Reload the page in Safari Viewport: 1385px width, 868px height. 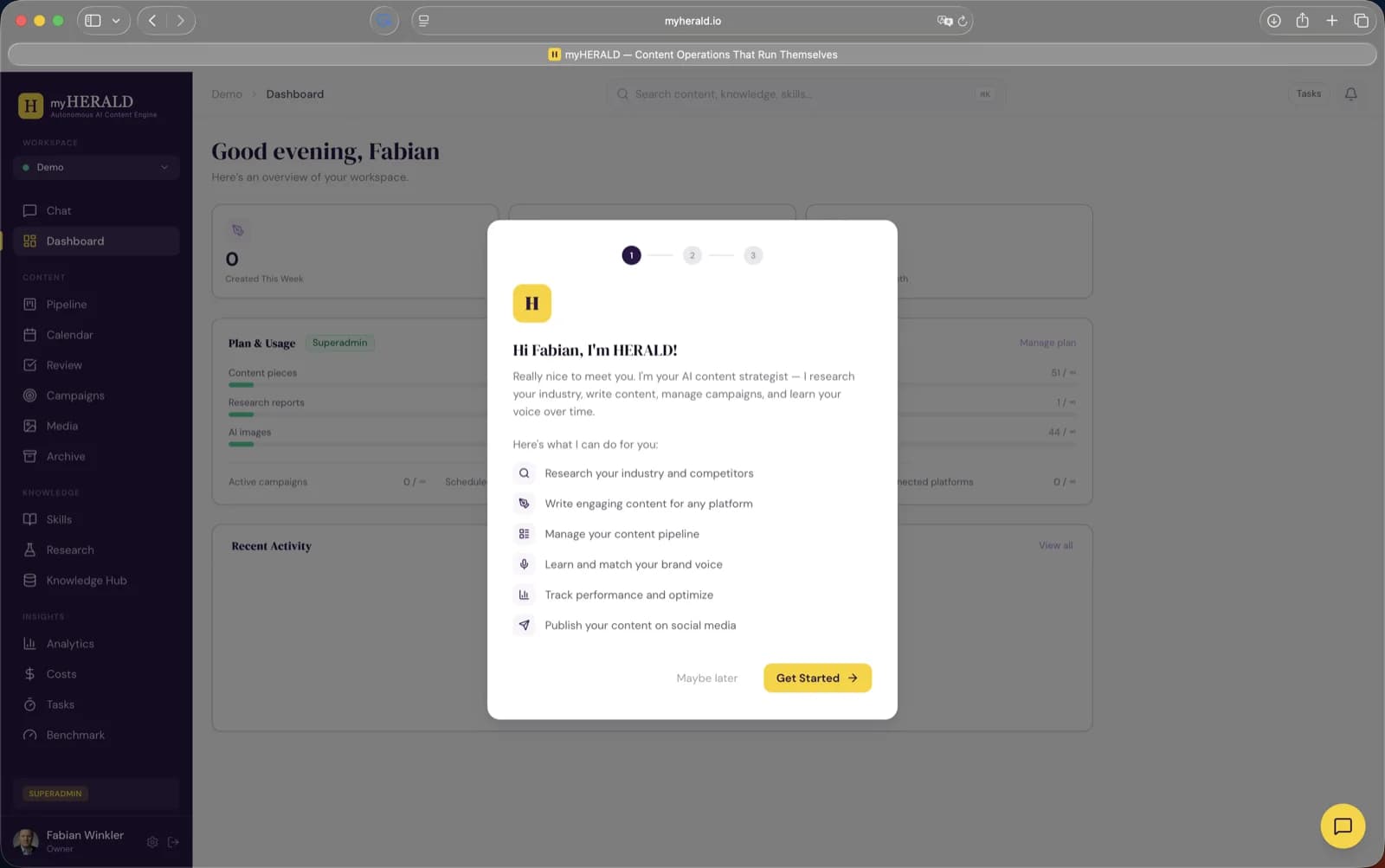[962, 21]
